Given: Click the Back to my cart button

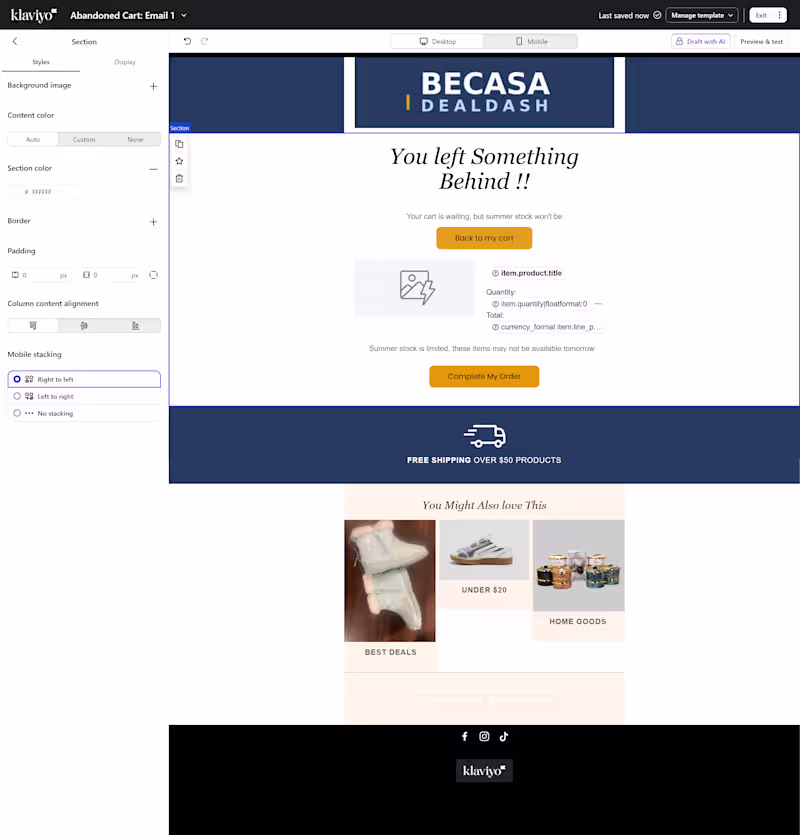Looking at the screenshot, I should coord(484,238).
